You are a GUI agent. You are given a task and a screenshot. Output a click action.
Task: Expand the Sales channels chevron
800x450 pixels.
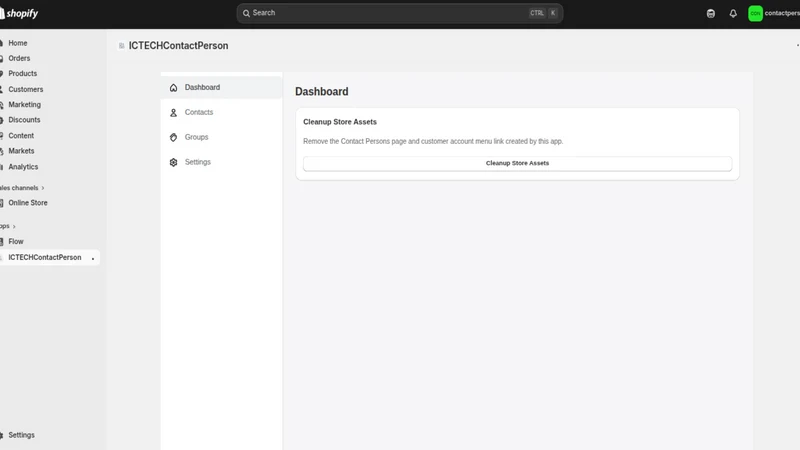[43, 188]
